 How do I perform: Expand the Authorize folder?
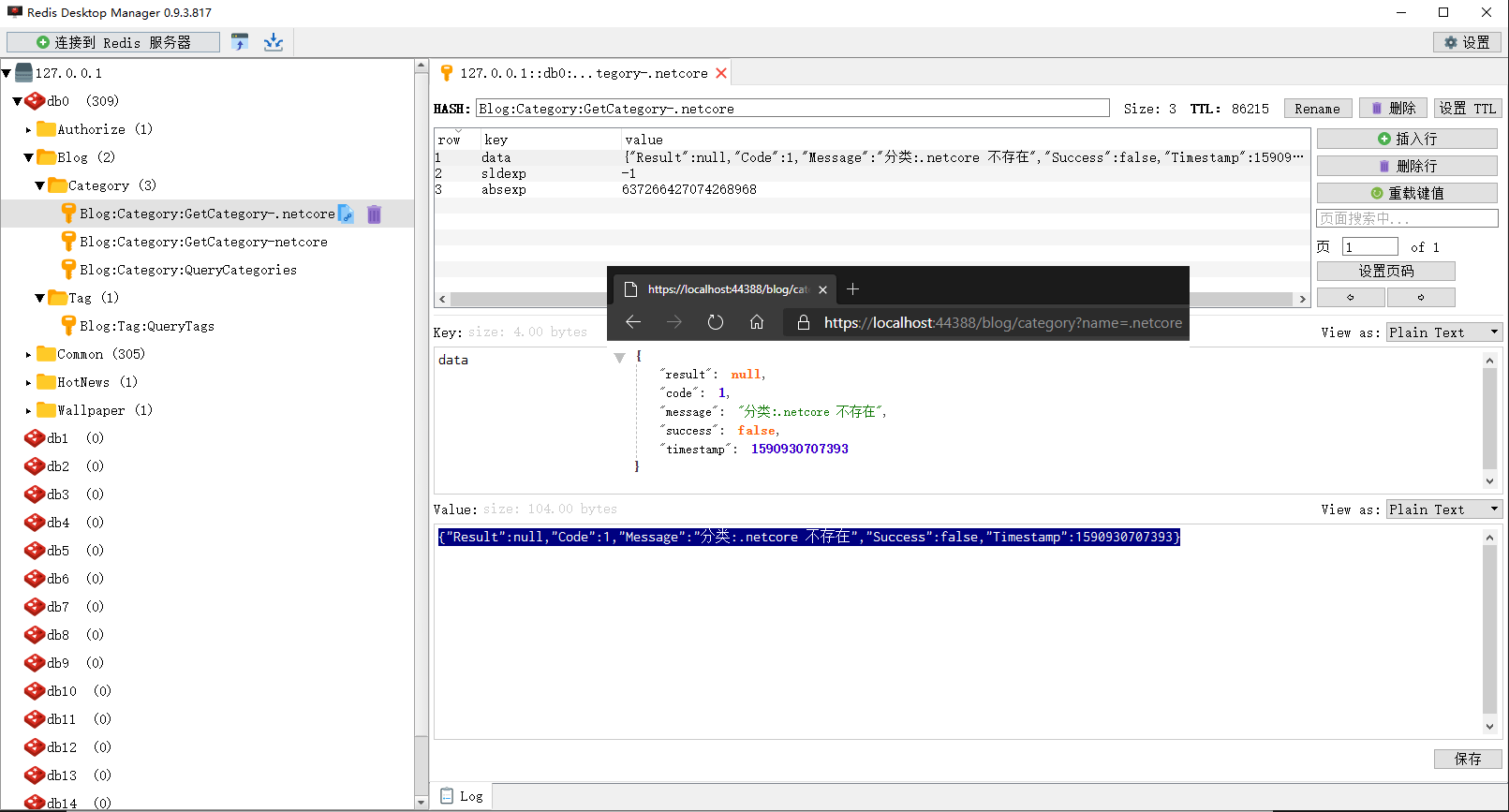click(x=28, y=130)
